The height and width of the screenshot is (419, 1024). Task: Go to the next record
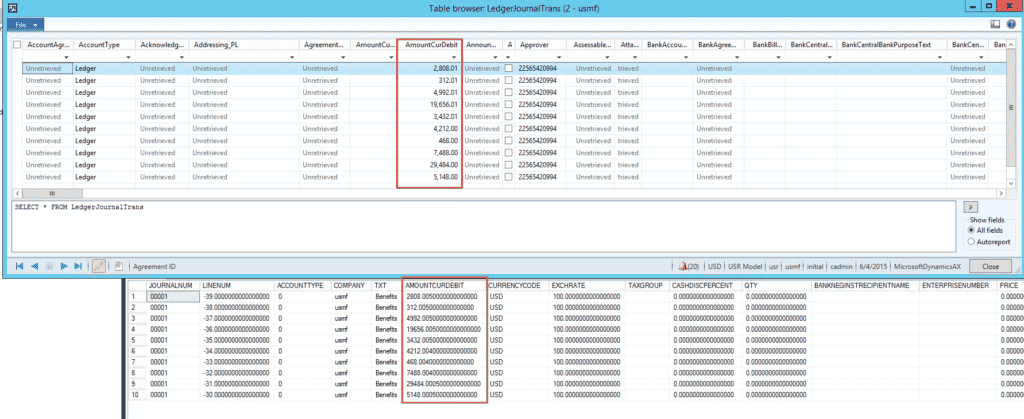point(63,266)
